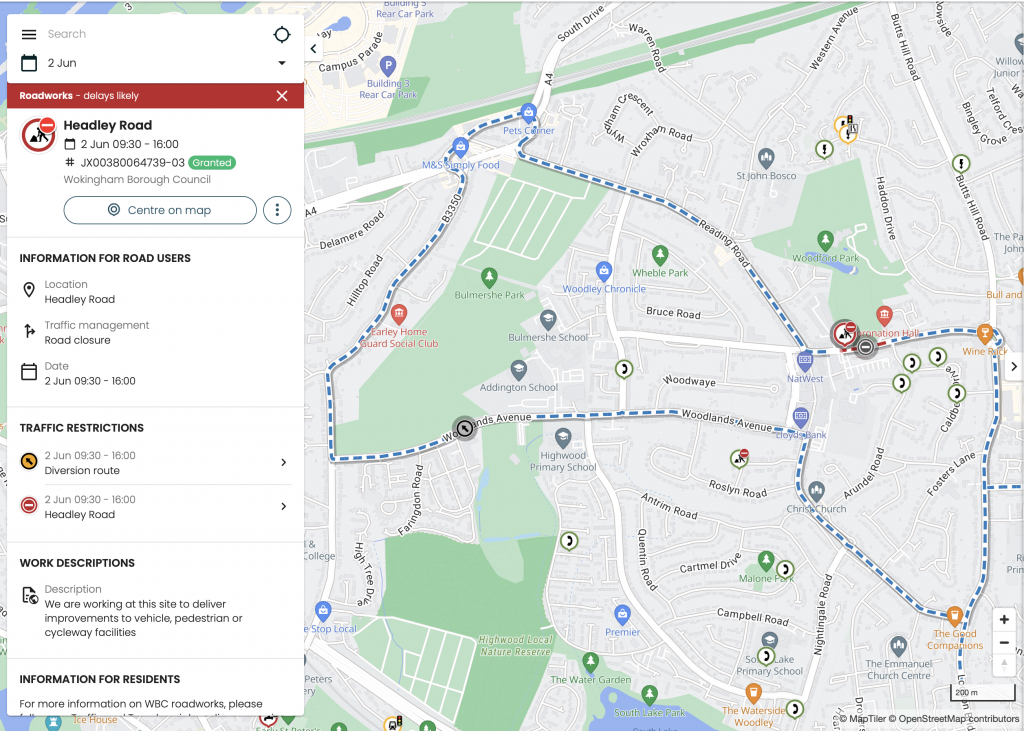Screen dimensions: 1024x731
Task: Open the date selector dropdown arrow
Action: point(282,64)
